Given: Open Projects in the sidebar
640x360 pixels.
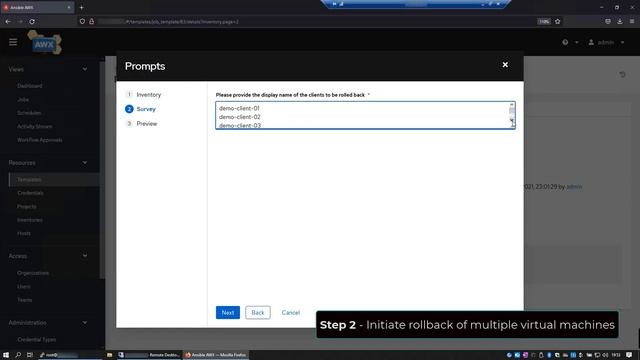Looking at the screenshot, I should pyautogui.click(x=27, y=207).
